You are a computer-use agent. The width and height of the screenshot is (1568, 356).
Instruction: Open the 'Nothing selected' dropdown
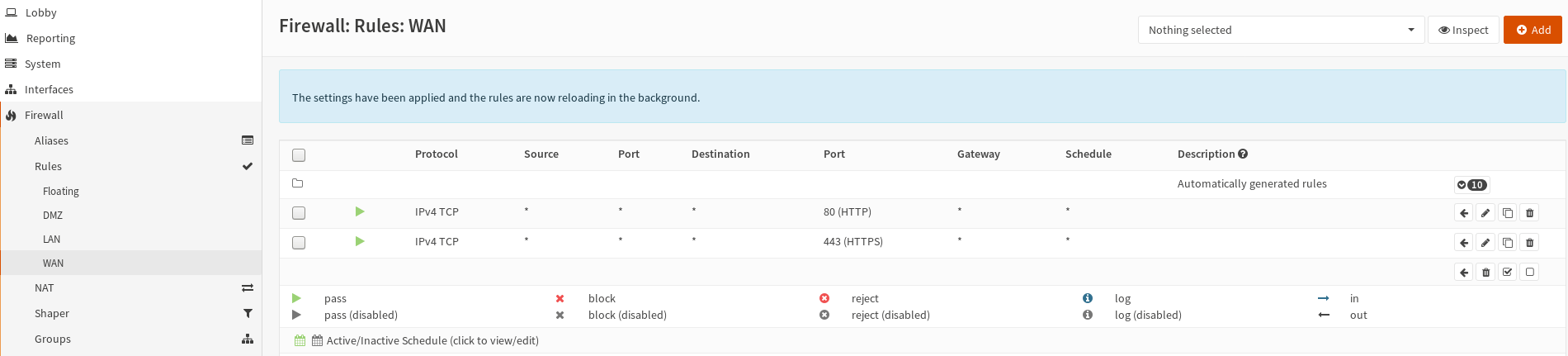pos(1280,30)
